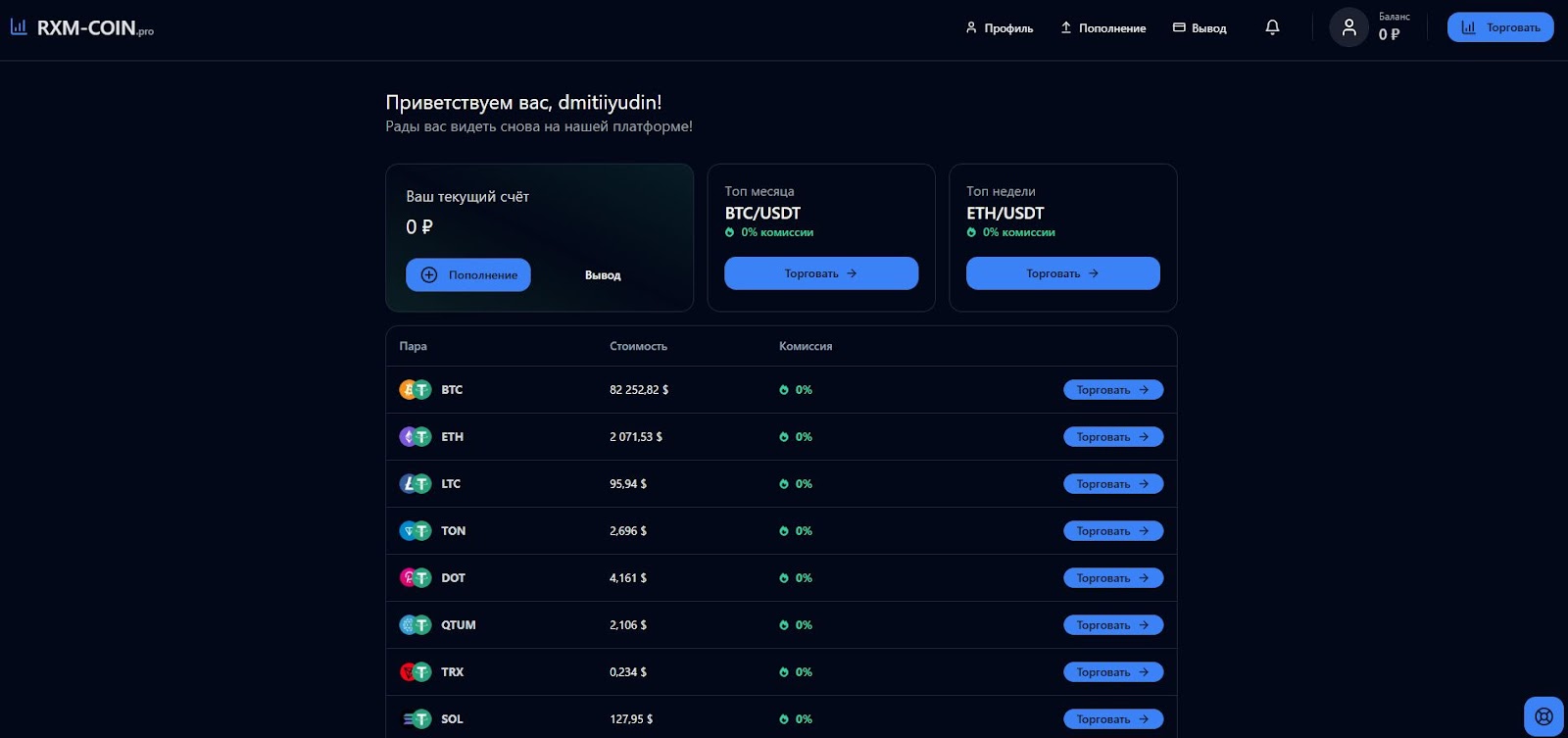The image size is (1568, 738).
Task: Click the DOT coin pair icon
Action: pyautogui.click(x=415, y=578)
